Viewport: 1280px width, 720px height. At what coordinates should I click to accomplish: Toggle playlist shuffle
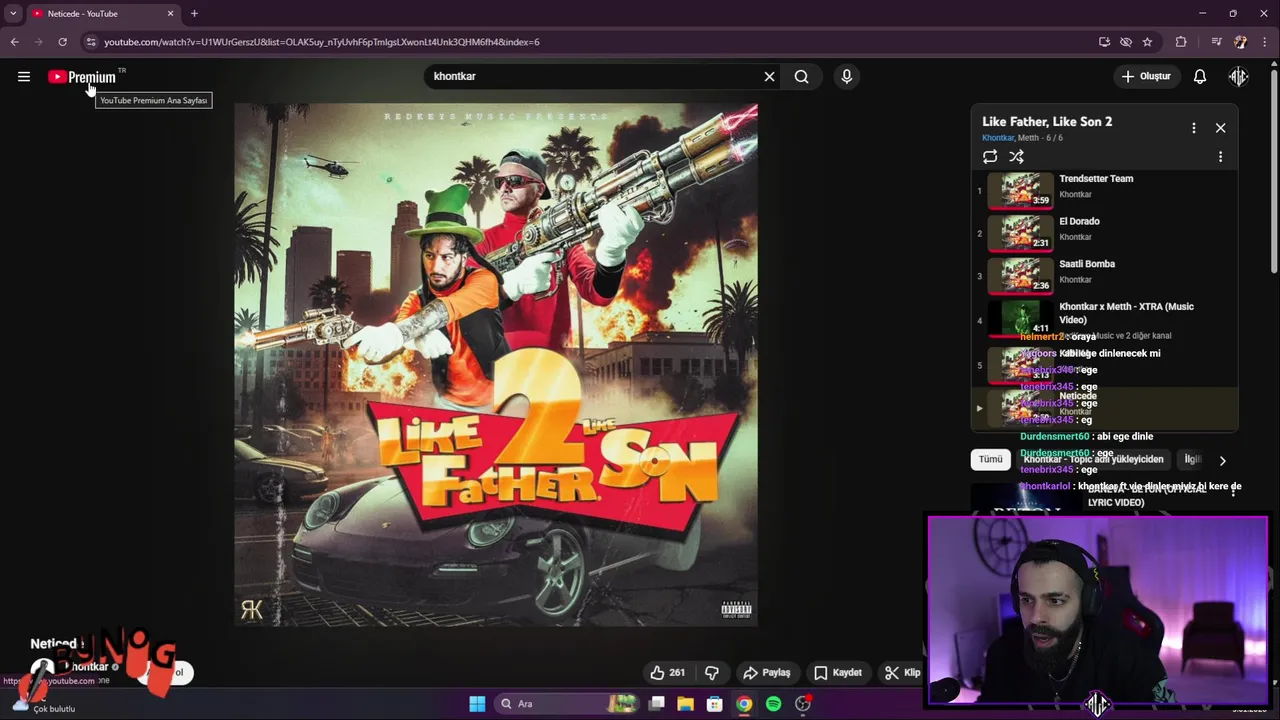tap(1016, 156)
